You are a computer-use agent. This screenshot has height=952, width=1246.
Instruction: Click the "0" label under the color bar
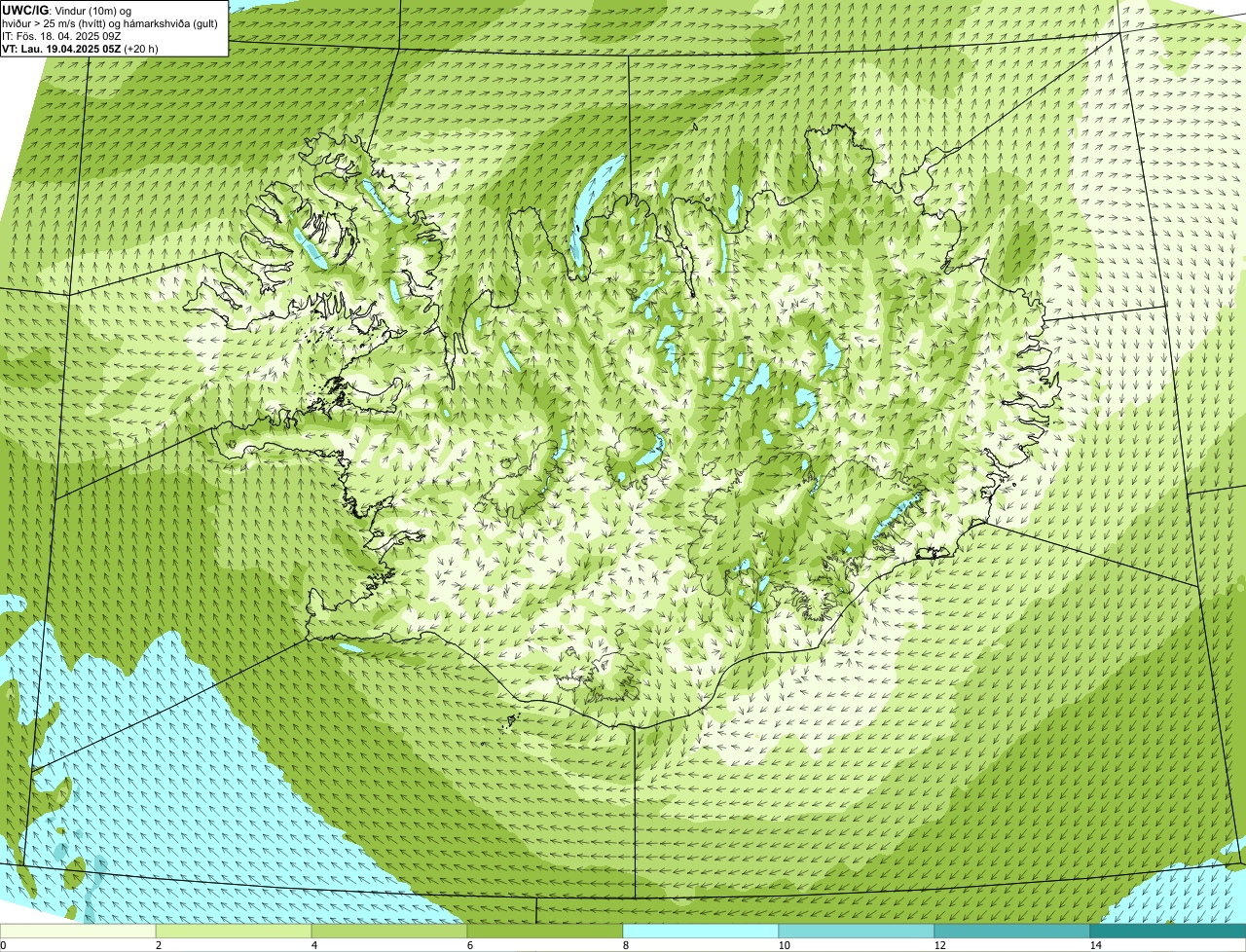pos(3,945)
